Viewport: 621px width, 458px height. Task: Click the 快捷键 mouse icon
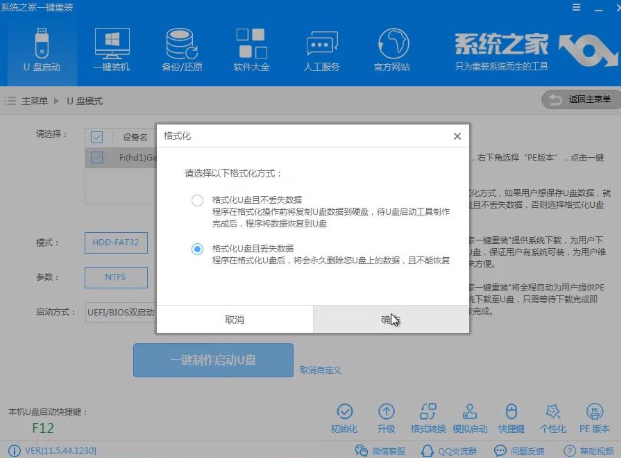tap(510, 418)
